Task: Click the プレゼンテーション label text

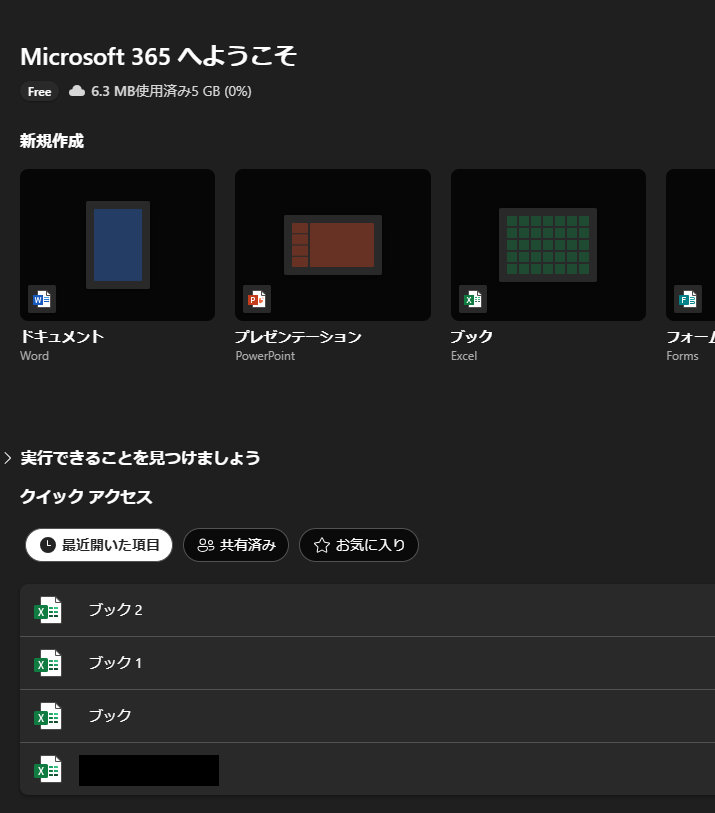Action: (299, 337)
